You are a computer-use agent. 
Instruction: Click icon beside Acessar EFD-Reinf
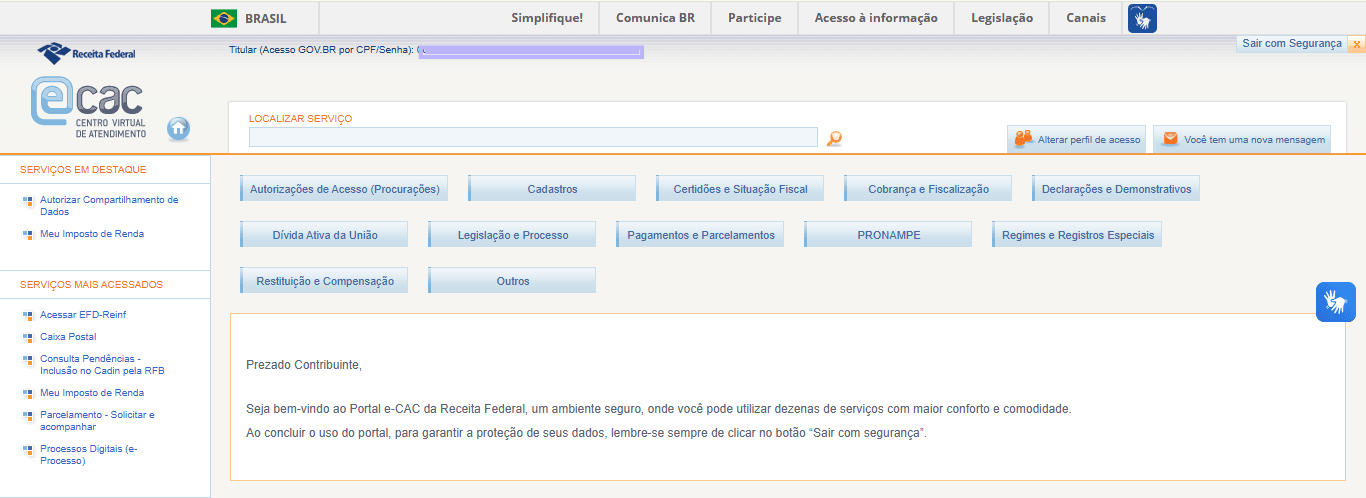28,316
